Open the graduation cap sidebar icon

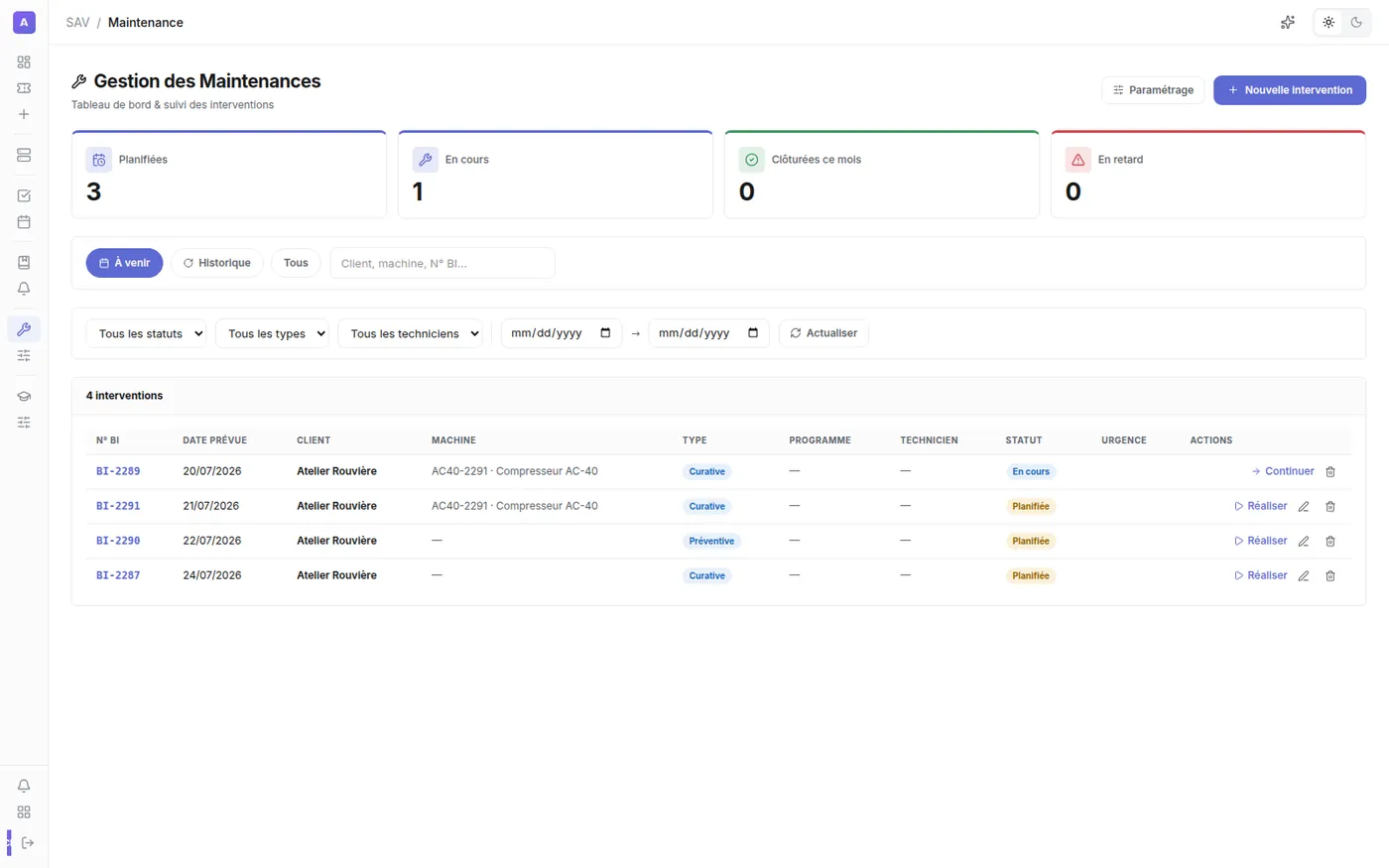[24, 396]
